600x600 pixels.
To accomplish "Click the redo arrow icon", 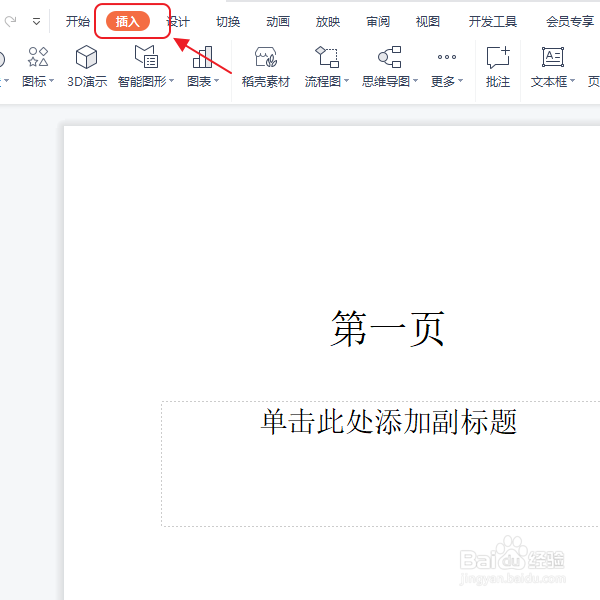I will point(10,21).
